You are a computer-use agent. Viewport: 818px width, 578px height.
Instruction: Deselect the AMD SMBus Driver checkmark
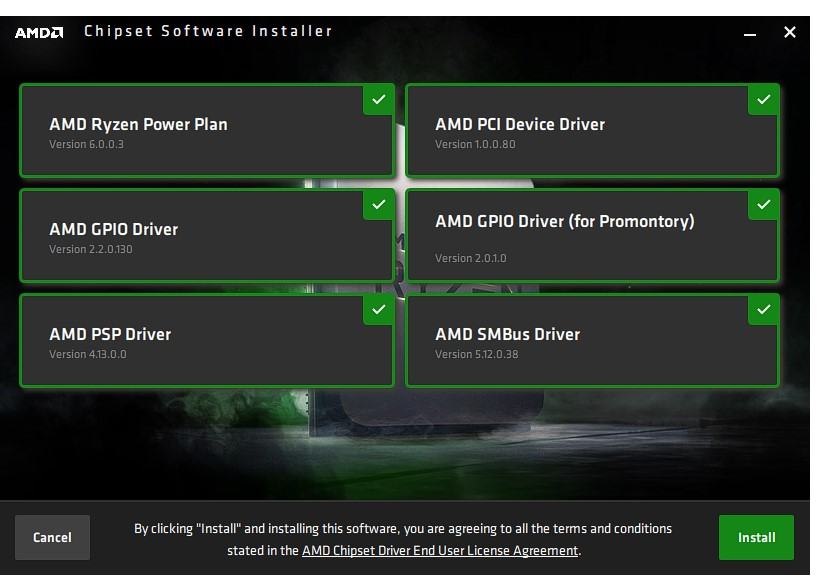point(764,310)
